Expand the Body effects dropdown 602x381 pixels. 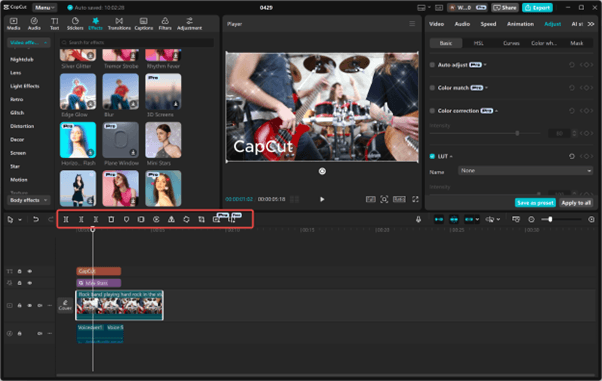29,200
